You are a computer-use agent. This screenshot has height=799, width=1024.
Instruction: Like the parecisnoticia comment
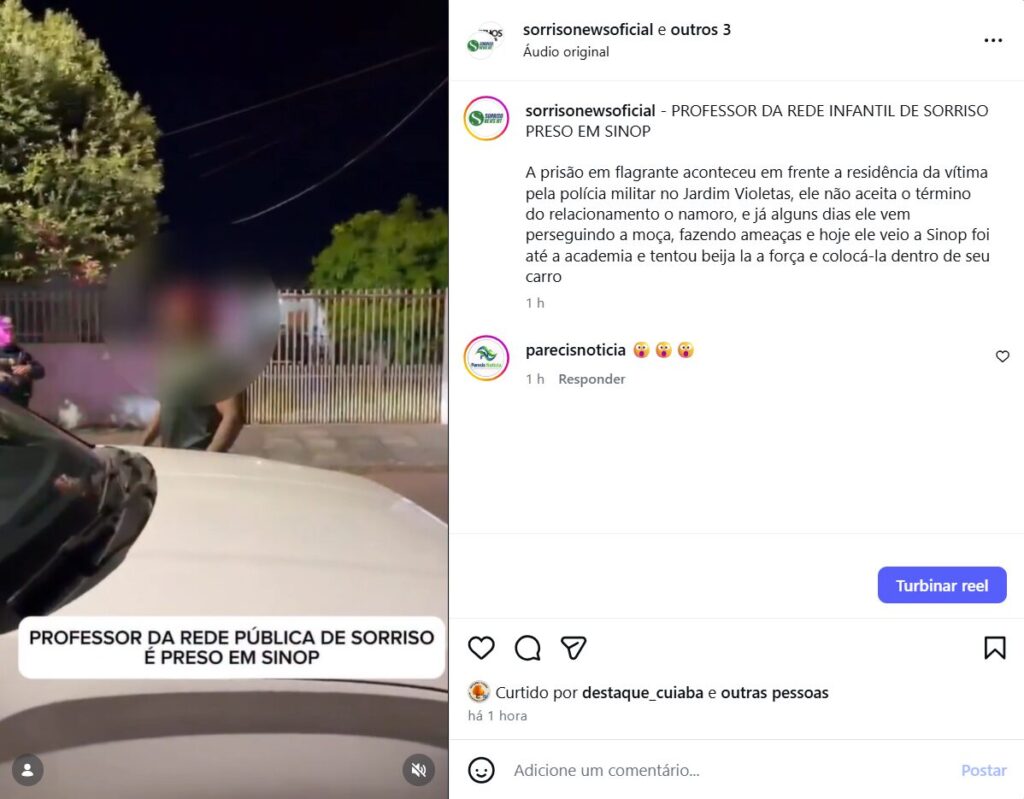[1002, 356]
